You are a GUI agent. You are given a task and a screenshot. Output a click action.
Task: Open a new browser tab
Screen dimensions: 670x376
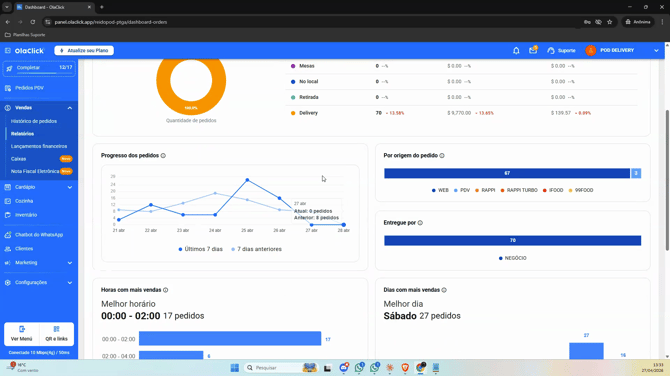[102, 7]
